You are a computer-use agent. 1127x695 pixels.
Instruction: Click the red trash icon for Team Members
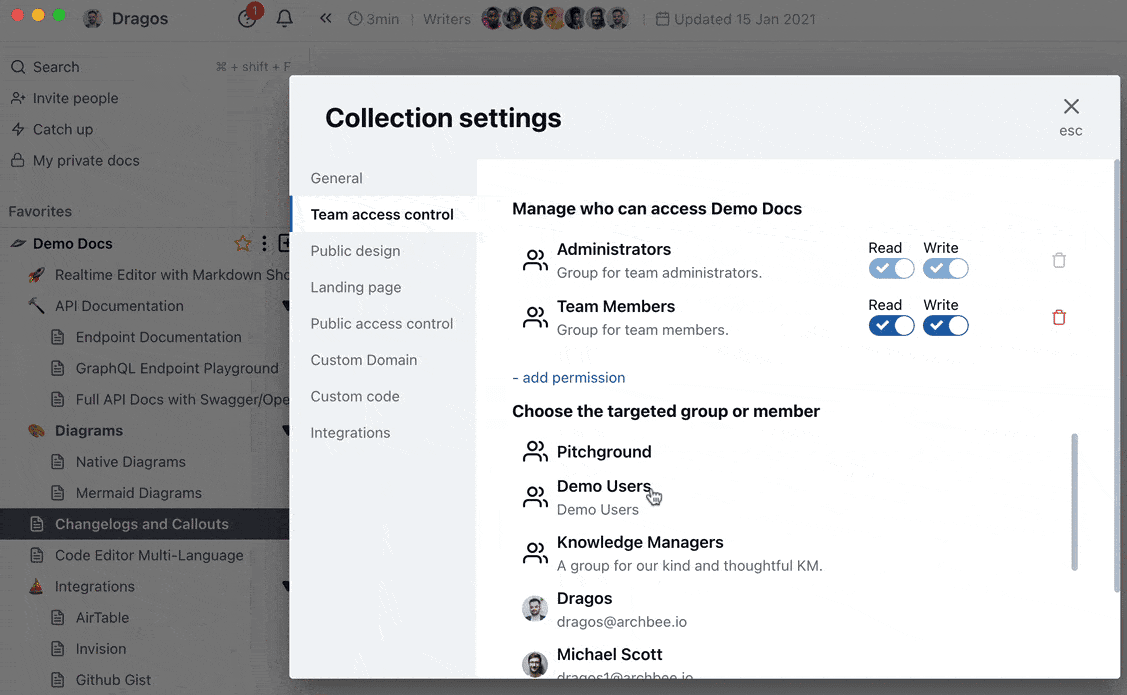click(1059, 317)
